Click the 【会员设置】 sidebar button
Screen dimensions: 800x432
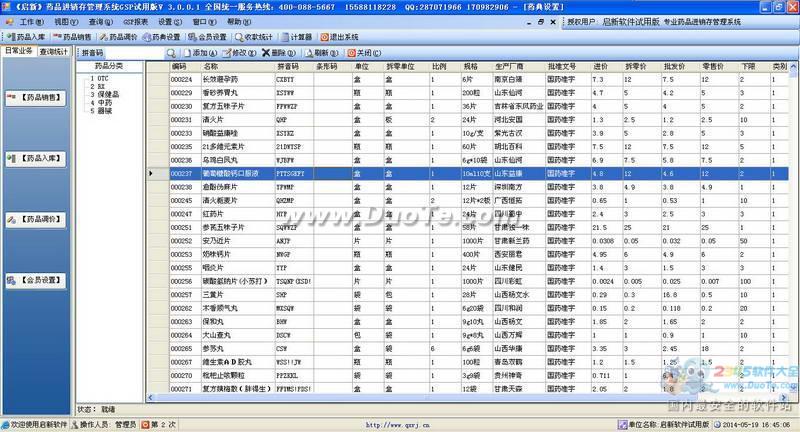tap(36, 280)
